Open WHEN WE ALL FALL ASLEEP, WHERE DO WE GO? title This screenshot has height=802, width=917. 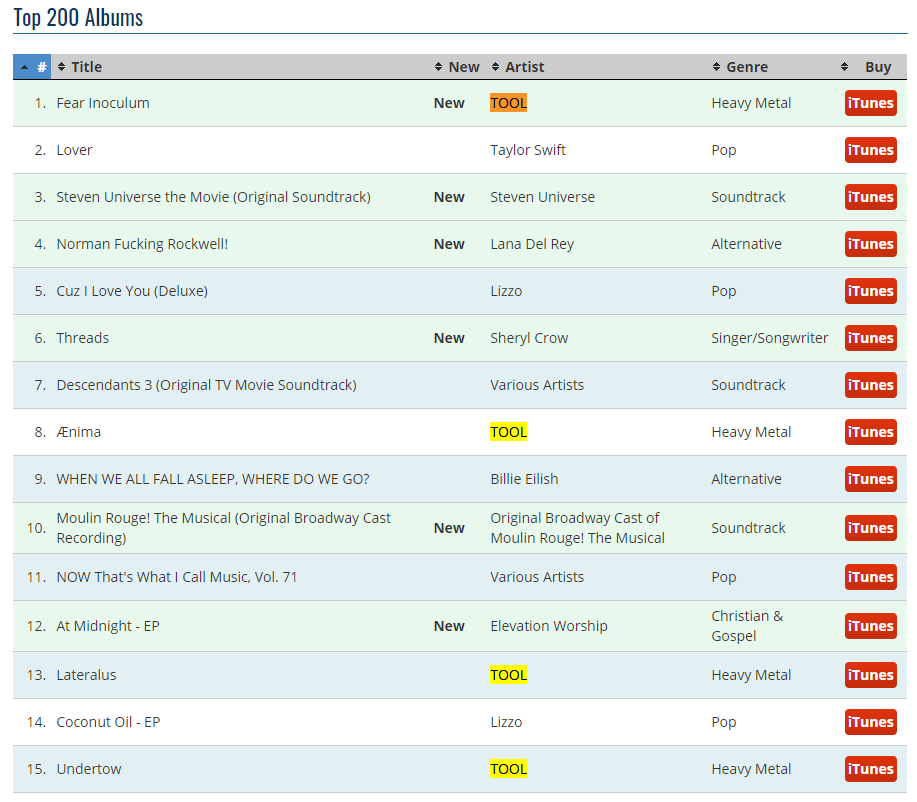213,479
